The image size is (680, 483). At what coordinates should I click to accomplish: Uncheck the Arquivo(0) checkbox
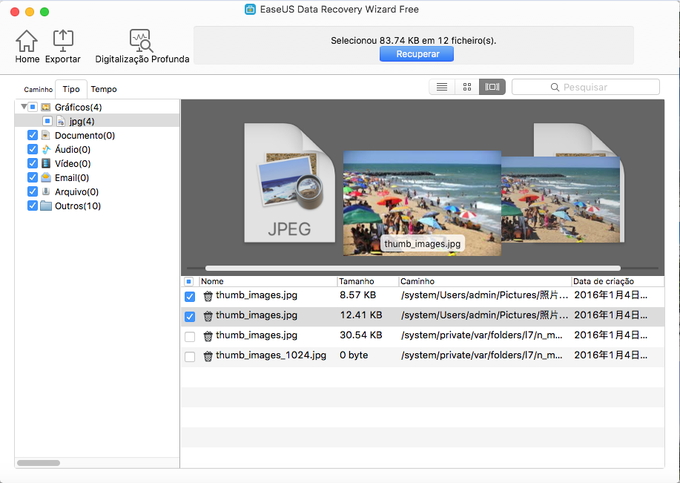(x=33, y=192)
